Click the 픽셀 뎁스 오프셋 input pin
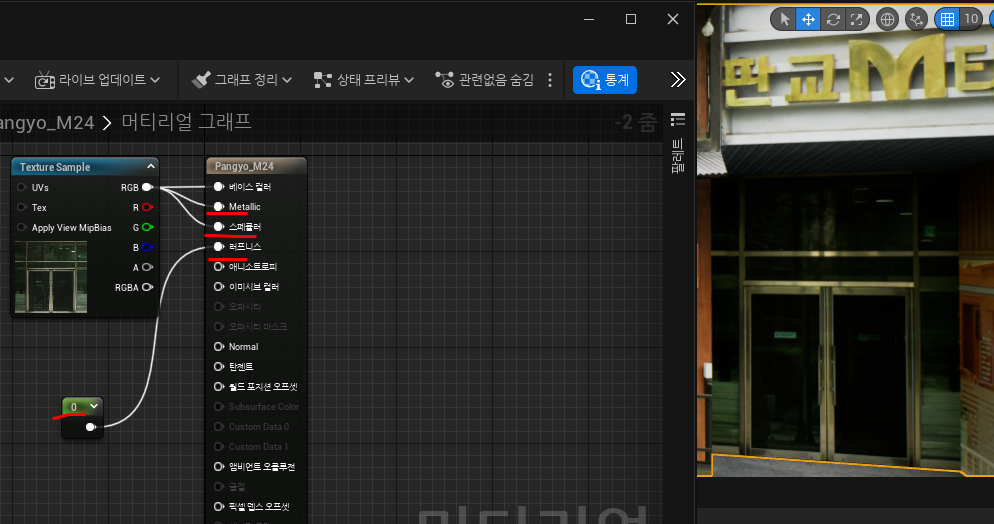The image size is (994, 524). (x=219, y=506)
